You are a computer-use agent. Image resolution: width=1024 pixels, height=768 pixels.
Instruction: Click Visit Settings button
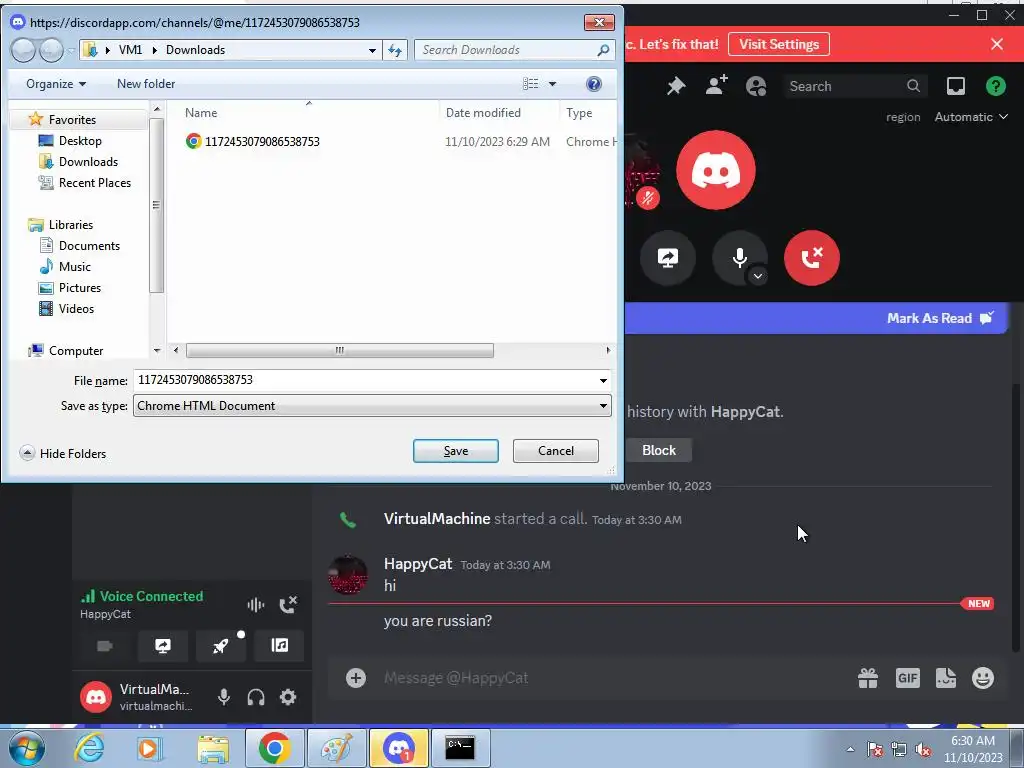[x=778, y=44]
